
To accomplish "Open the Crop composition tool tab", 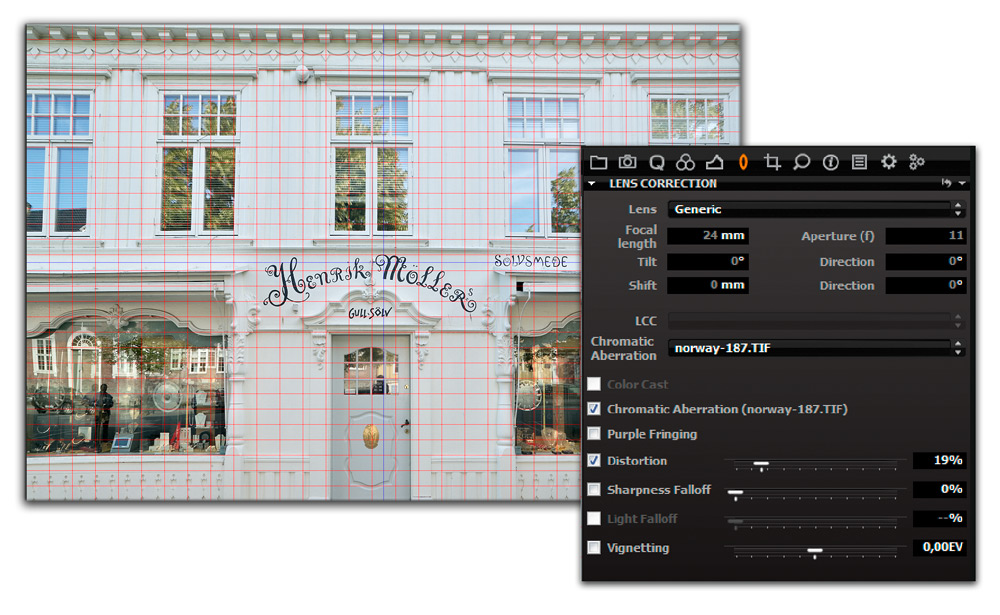I will tap(772, 163).
